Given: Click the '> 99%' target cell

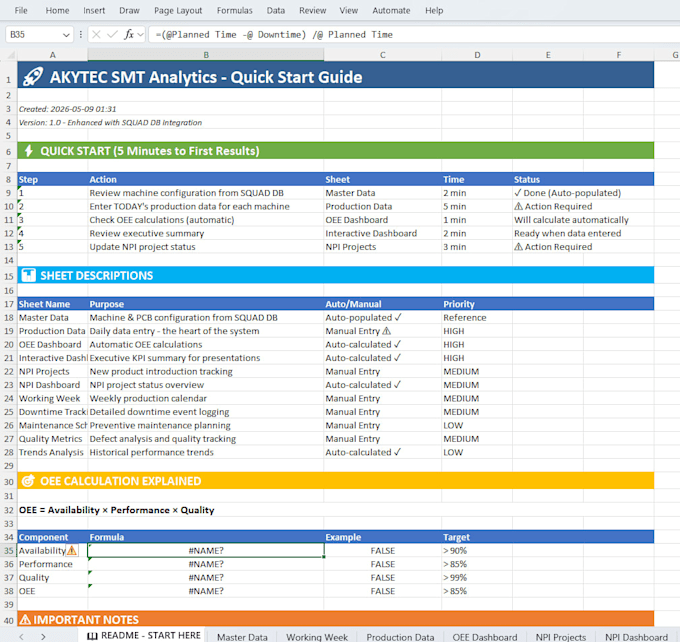Looking at the screenshot, I should (477, 577).
